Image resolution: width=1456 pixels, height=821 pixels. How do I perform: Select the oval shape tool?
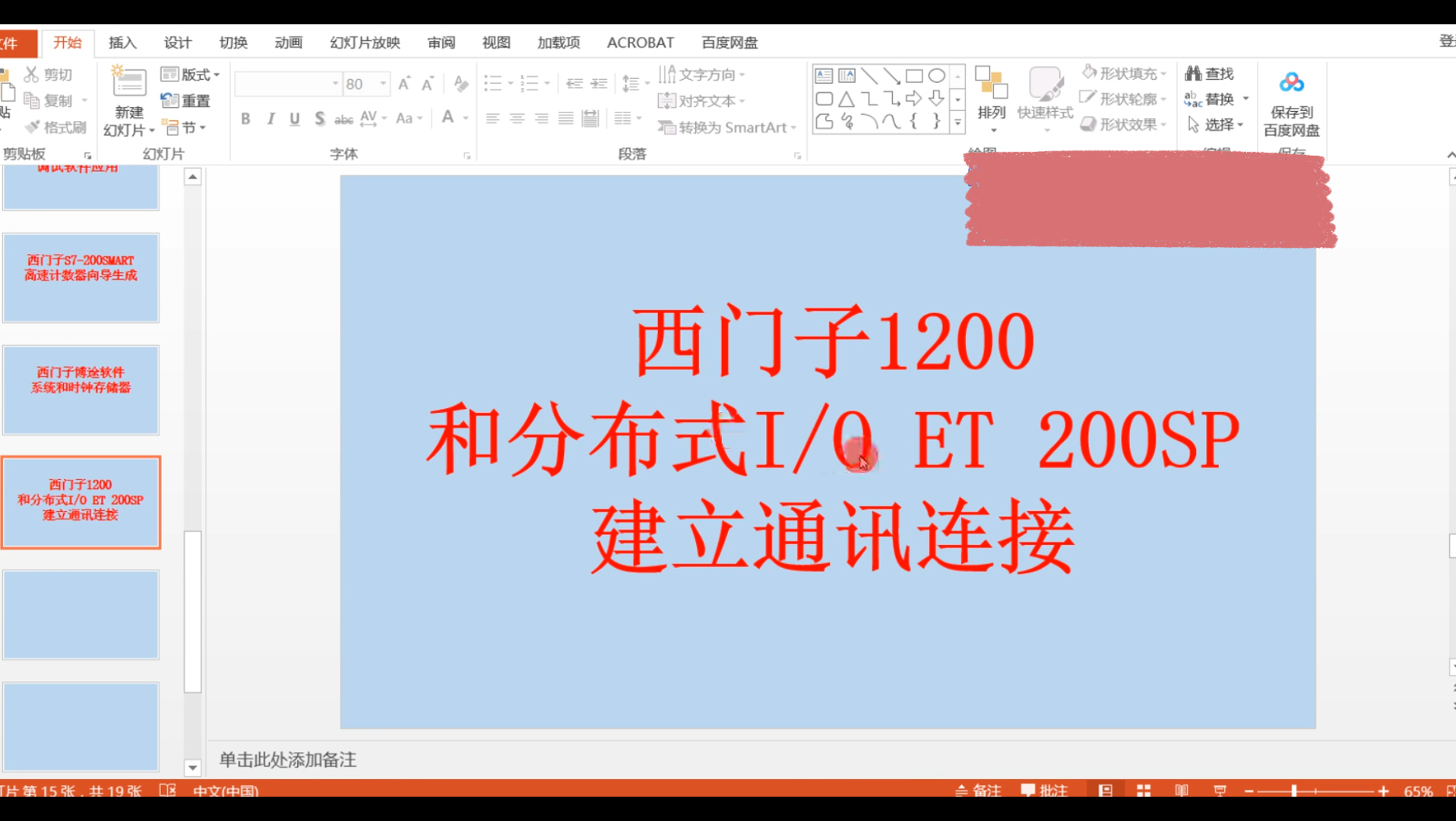(x=936, y=75)
